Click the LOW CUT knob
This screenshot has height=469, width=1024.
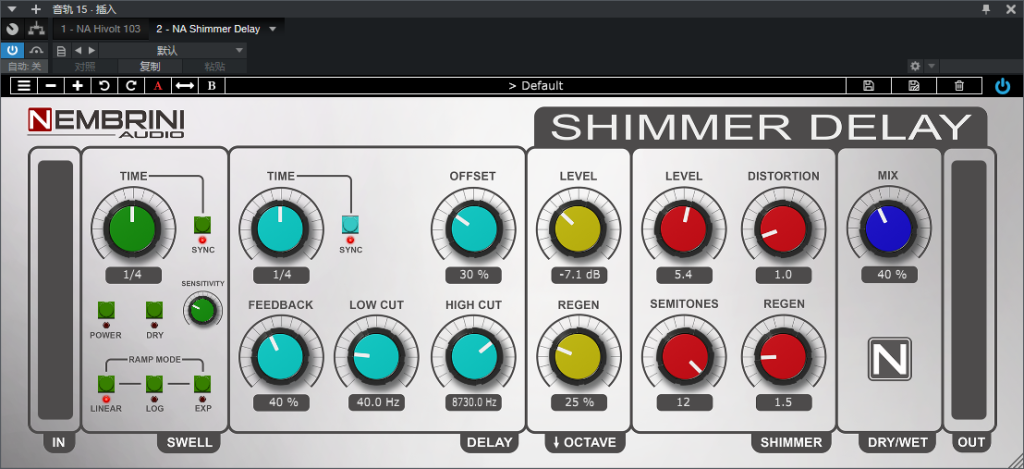tap(376, 358)
